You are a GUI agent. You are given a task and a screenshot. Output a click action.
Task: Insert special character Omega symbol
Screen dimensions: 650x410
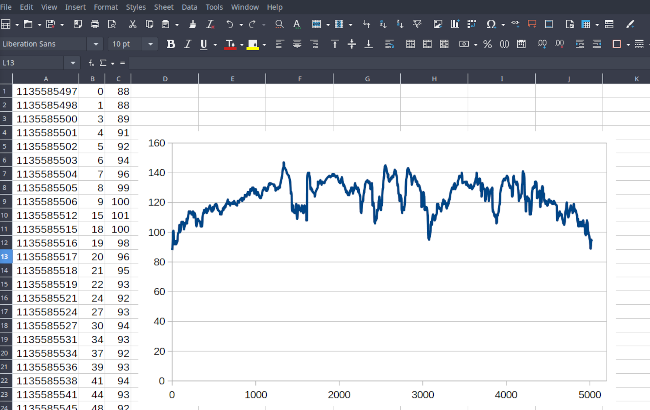[x=490, y=23]
